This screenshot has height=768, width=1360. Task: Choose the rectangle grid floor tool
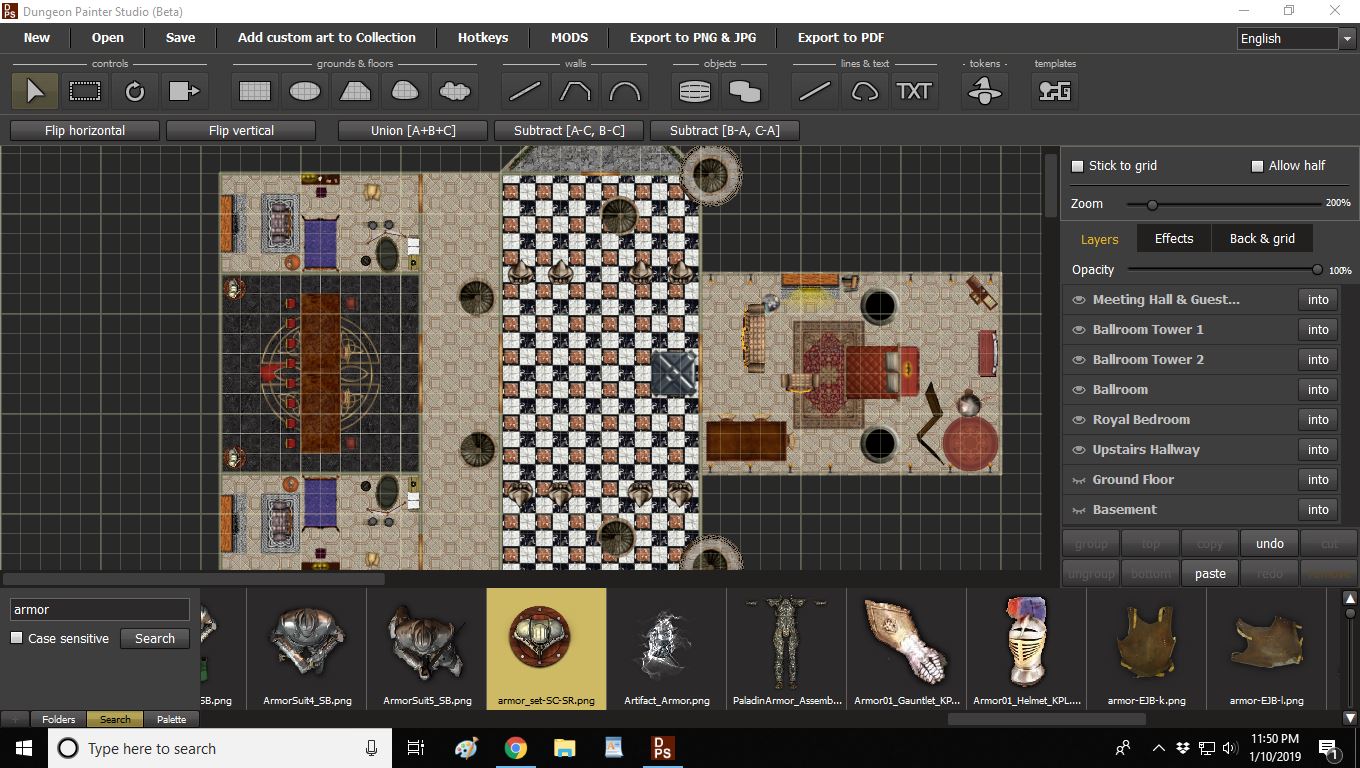[255, 91]
